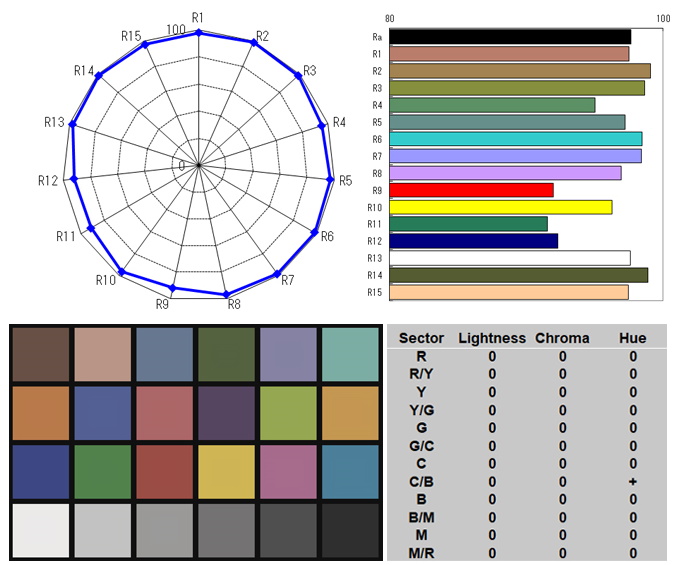Select the gray-teal R5 bar
Viewport: 675px width, 565px height.
[x=507, y=122]
